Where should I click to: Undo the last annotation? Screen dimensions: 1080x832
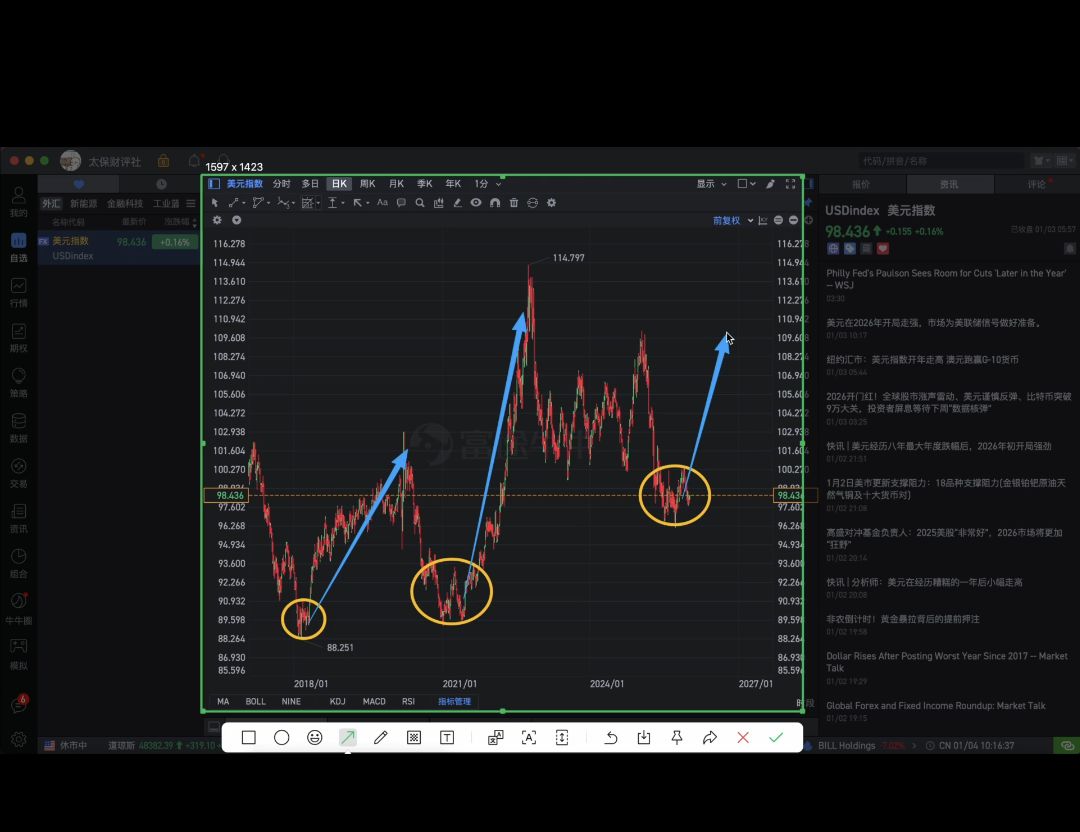[611, 738]
